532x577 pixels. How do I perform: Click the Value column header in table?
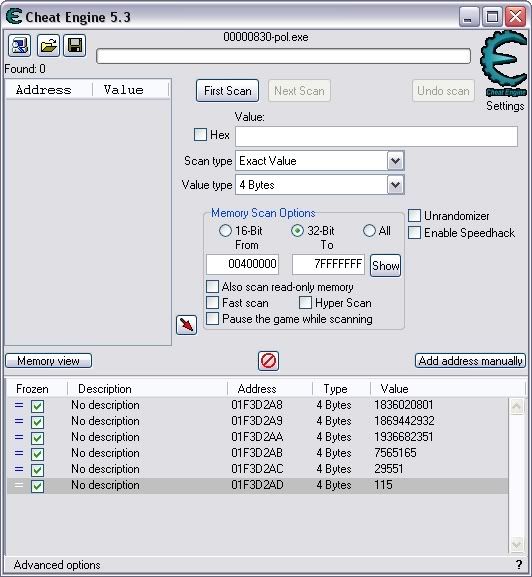(447, 389)
